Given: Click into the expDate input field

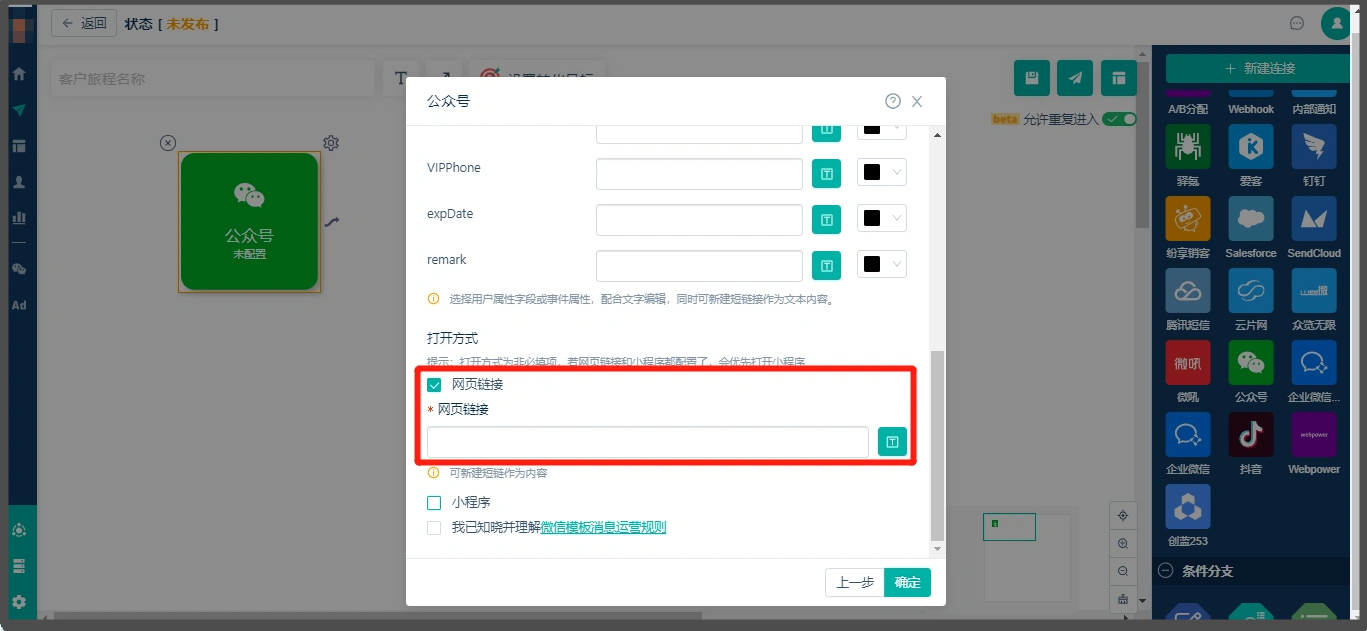Looking at the screenshot, I should tap(699, 220).
